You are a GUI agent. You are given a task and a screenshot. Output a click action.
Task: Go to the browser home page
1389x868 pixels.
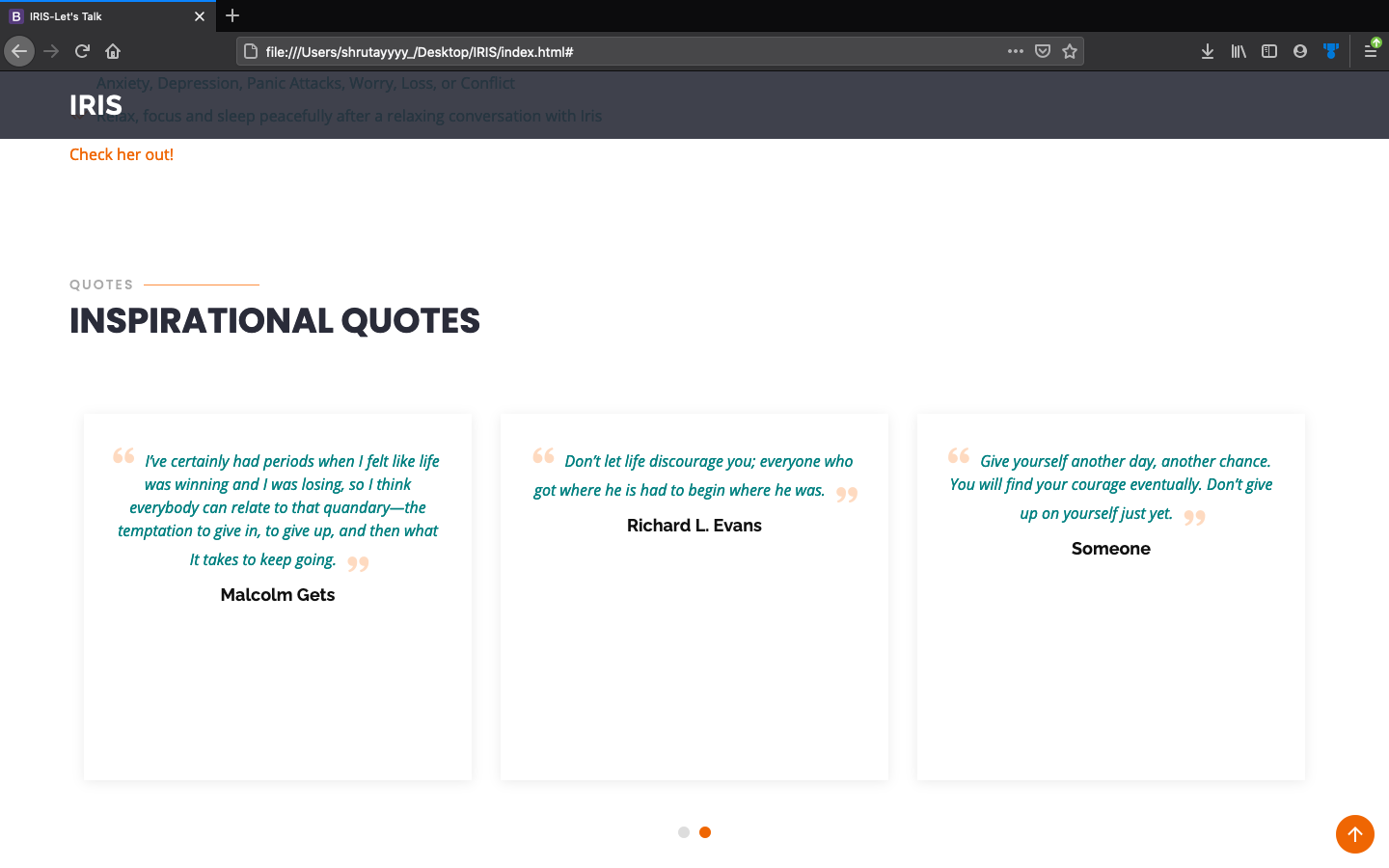113,51
